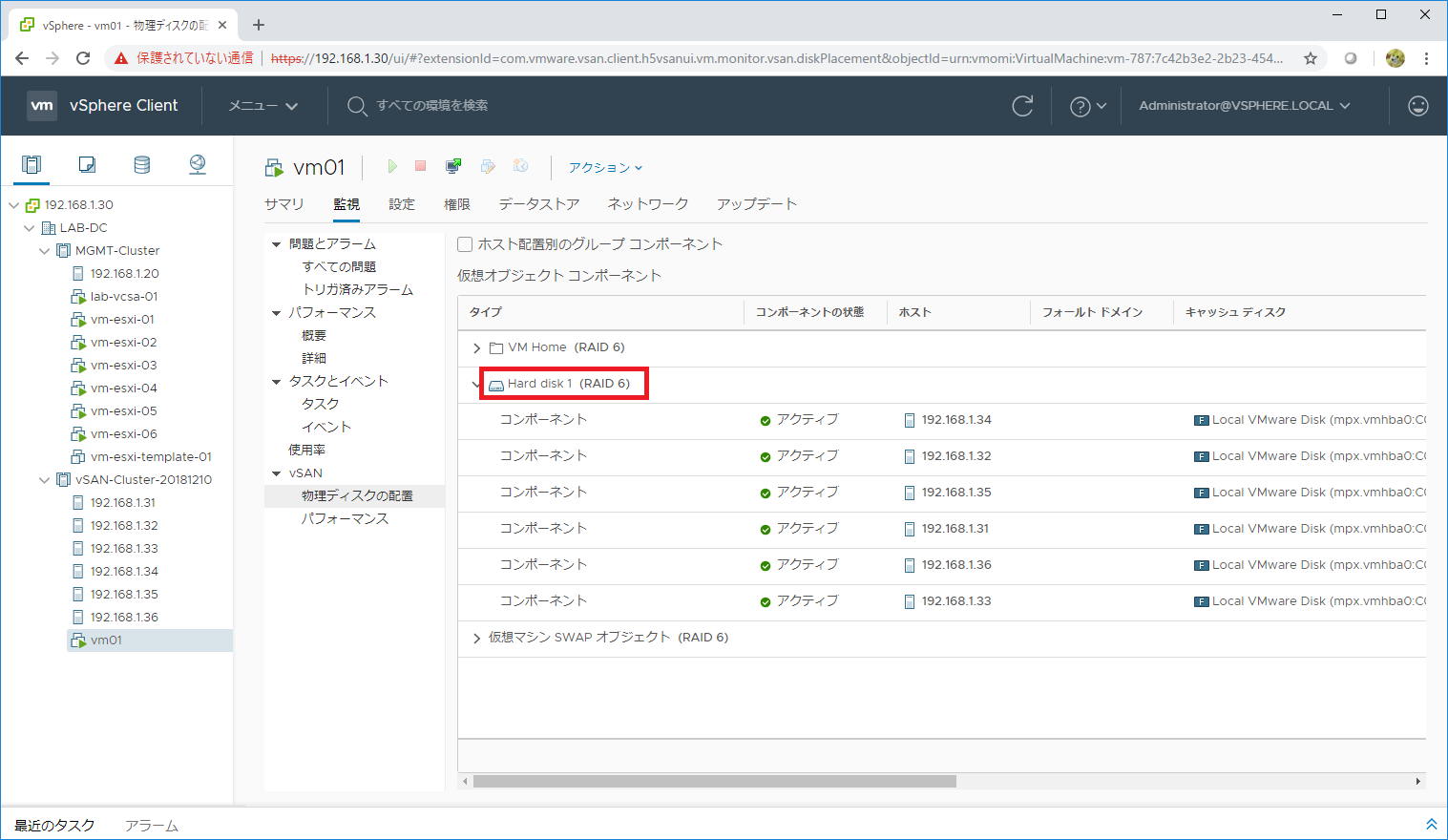Click the vm01 title VM icon
The height and width of the screenshot is (840, 1448).
274,168
